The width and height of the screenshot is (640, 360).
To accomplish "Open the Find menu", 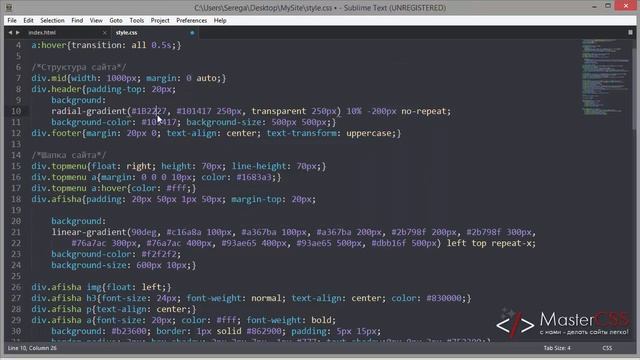I will point(77,20).
